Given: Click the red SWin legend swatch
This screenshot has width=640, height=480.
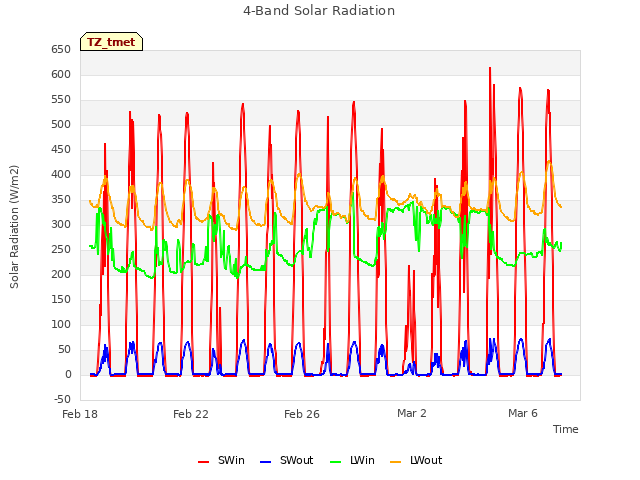Looking at the screenshot, I should (203, 462).
